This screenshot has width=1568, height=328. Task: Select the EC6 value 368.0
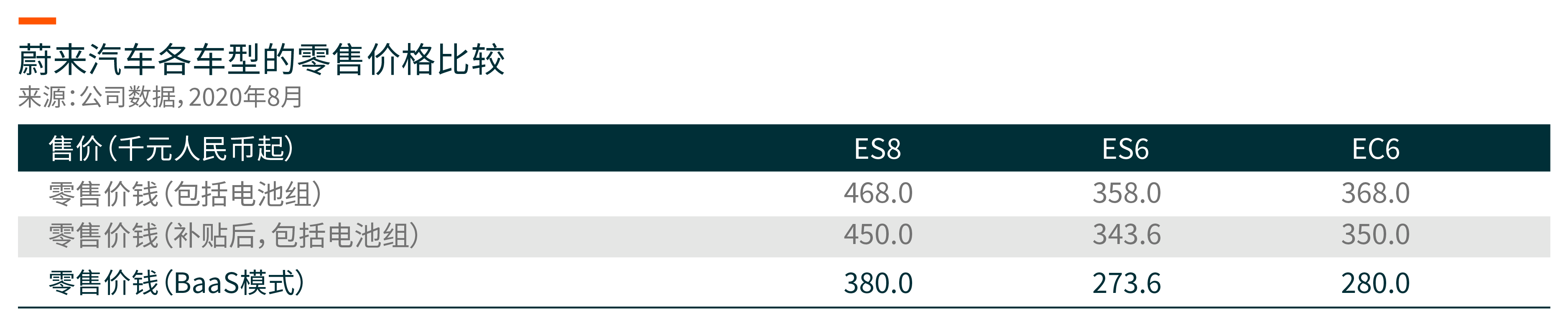(x=1376, y=193)
